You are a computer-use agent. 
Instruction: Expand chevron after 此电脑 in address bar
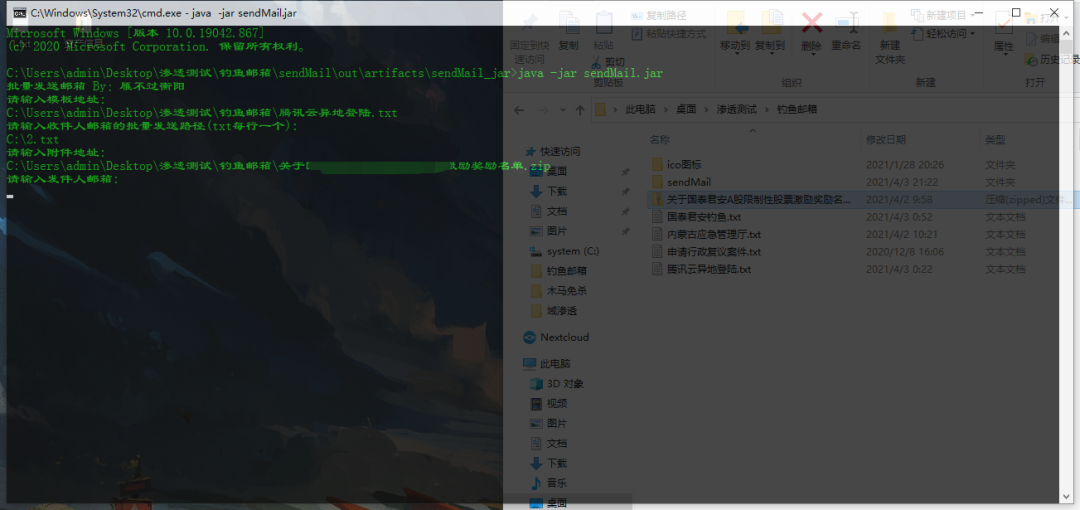[x=663, y=110]
